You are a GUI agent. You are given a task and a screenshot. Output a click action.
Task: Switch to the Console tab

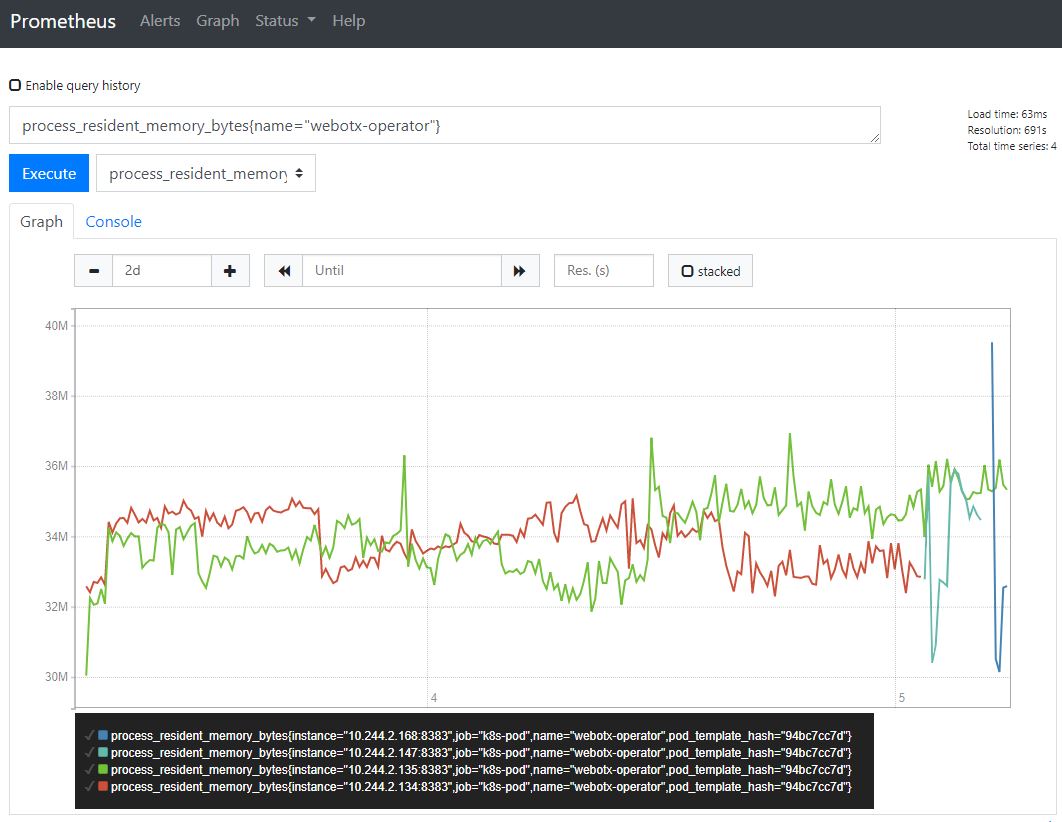coord(113,222)
